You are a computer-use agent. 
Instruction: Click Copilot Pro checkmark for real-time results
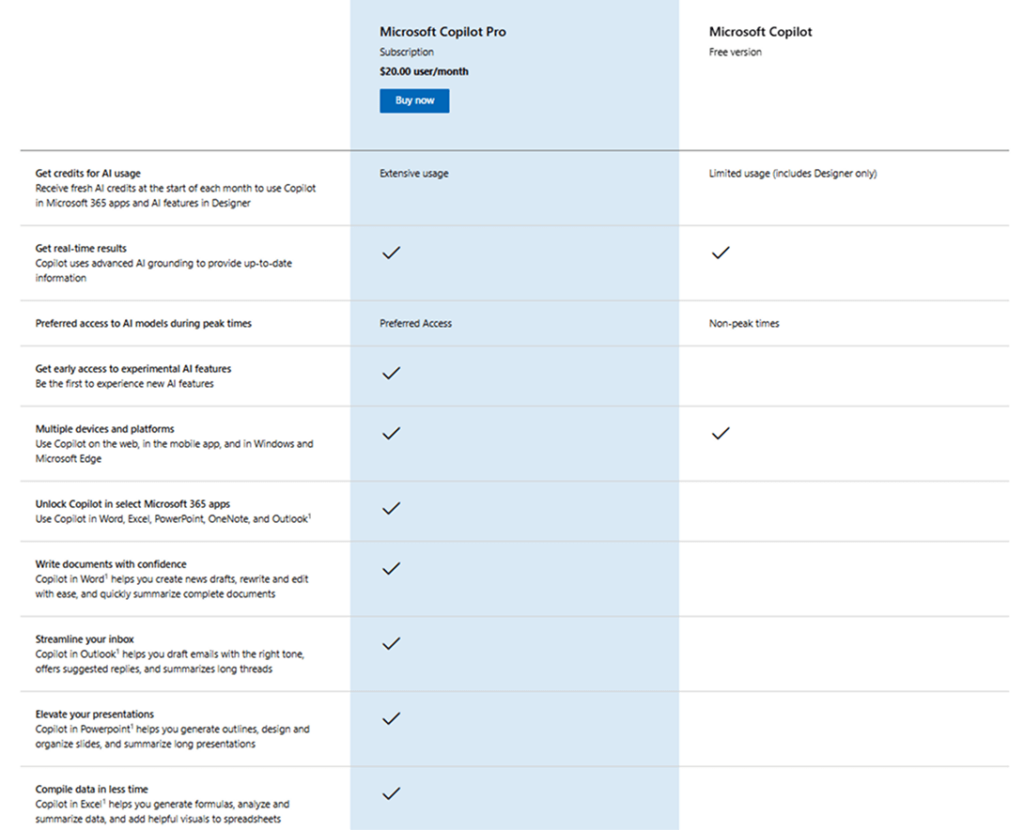[391, 253]
